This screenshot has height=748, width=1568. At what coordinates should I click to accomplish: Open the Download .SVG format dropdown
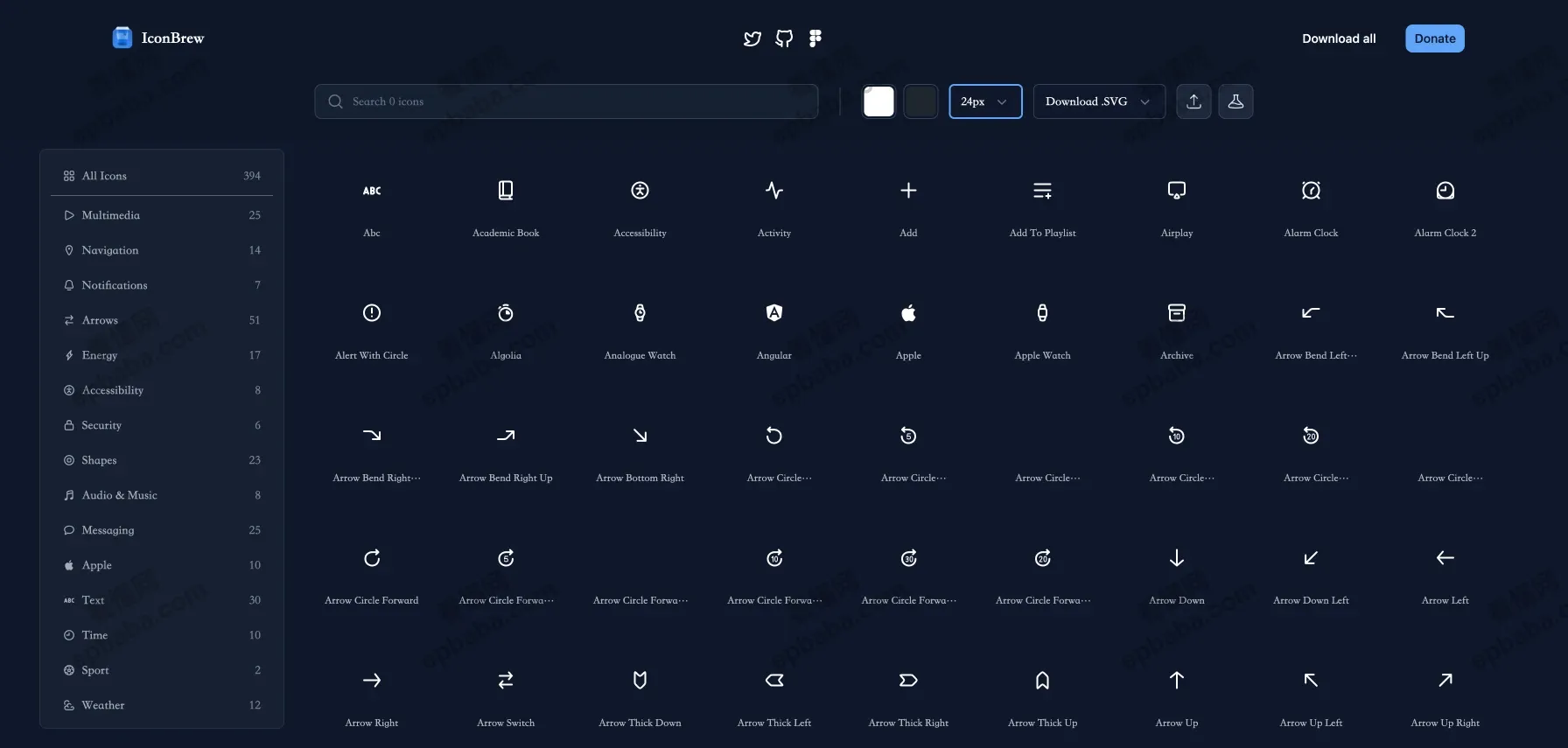tap(1099, 101)
